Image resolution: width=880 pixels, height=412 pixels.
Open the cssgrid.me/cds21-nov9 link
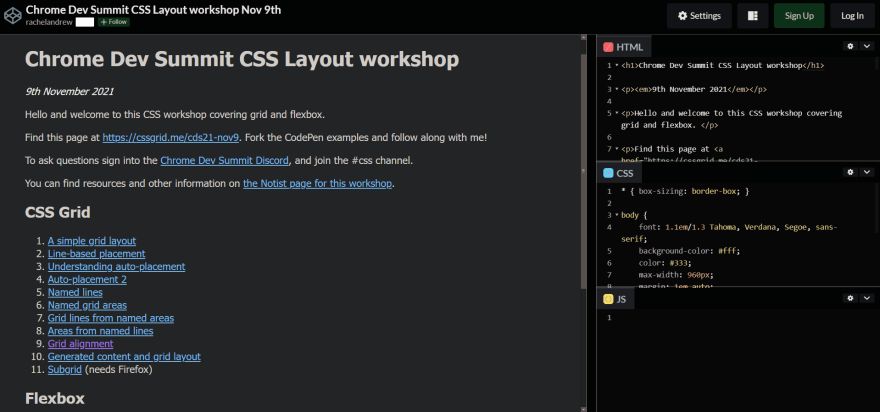pyautogui.click(x=171, y=138)
